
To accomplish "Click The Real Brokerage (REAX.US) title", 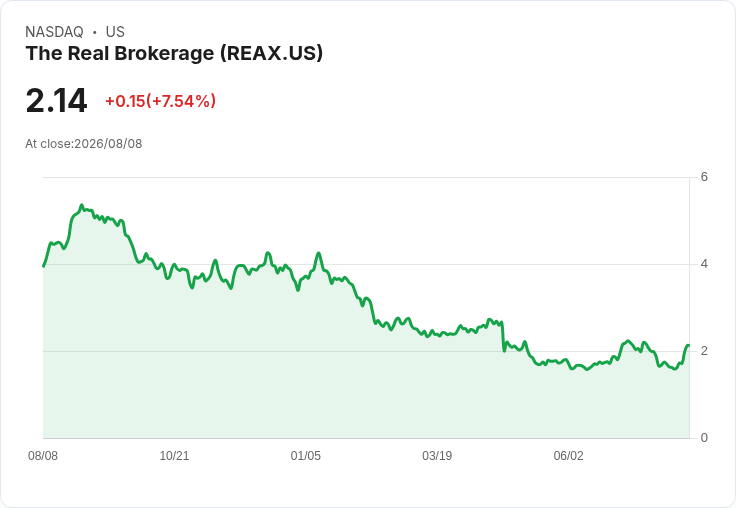I will point(174,54).
